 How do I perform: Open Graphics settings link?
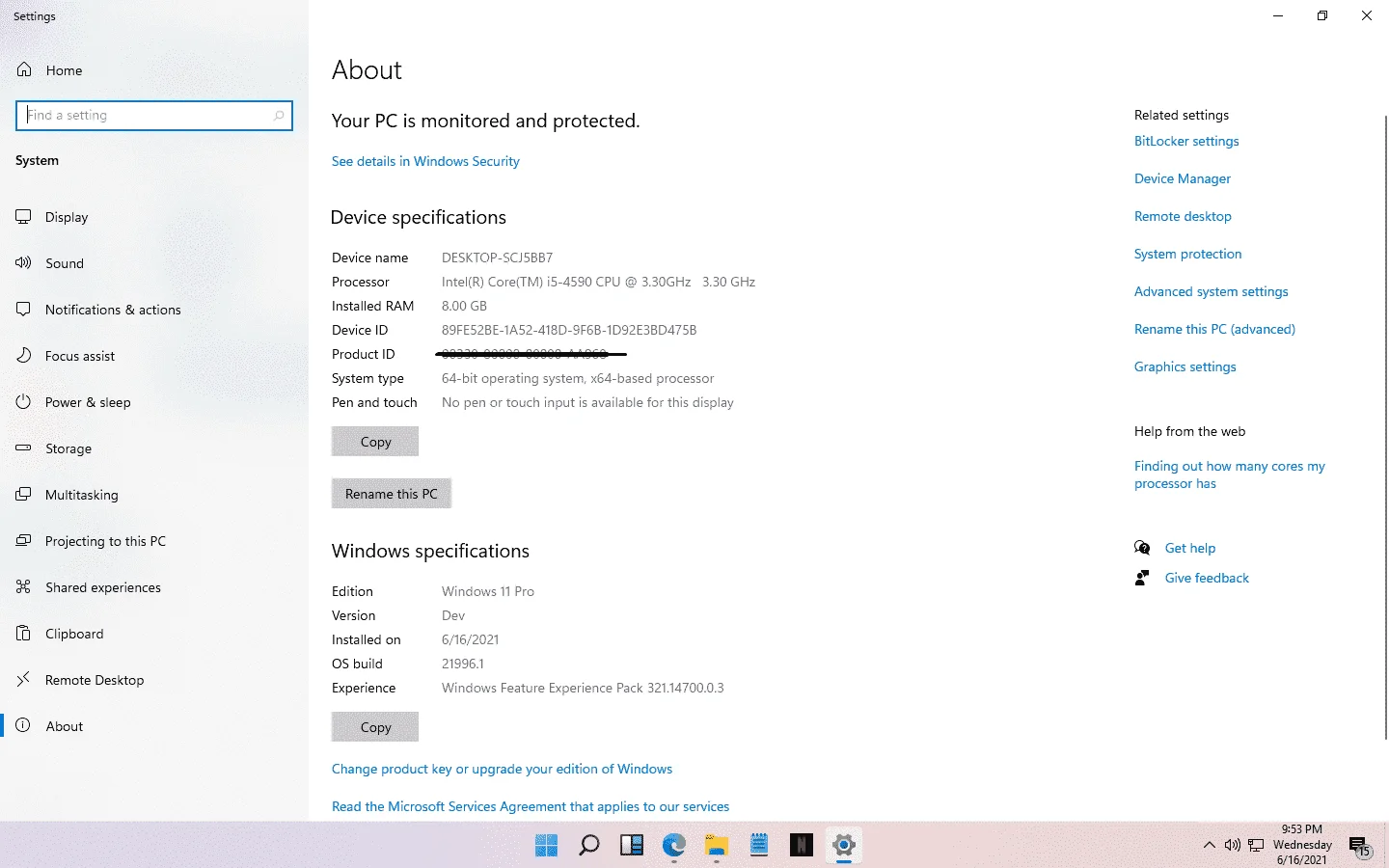coord(1185,366)
